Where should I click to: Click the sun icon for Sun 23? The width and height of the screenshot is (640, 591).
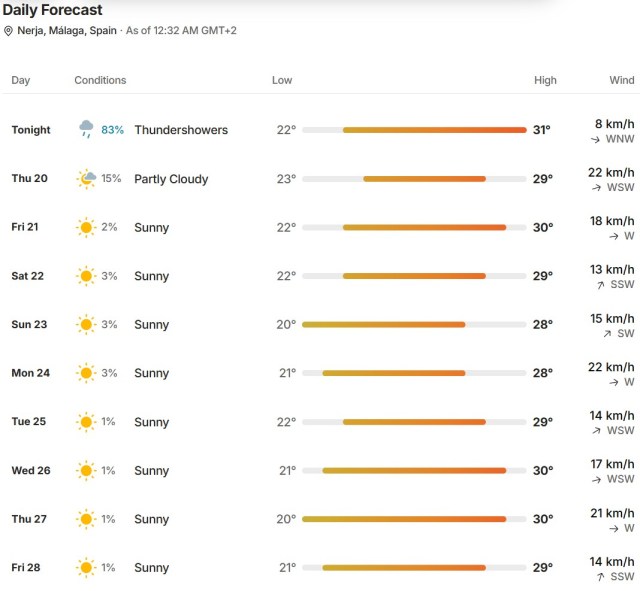[86, 324]
